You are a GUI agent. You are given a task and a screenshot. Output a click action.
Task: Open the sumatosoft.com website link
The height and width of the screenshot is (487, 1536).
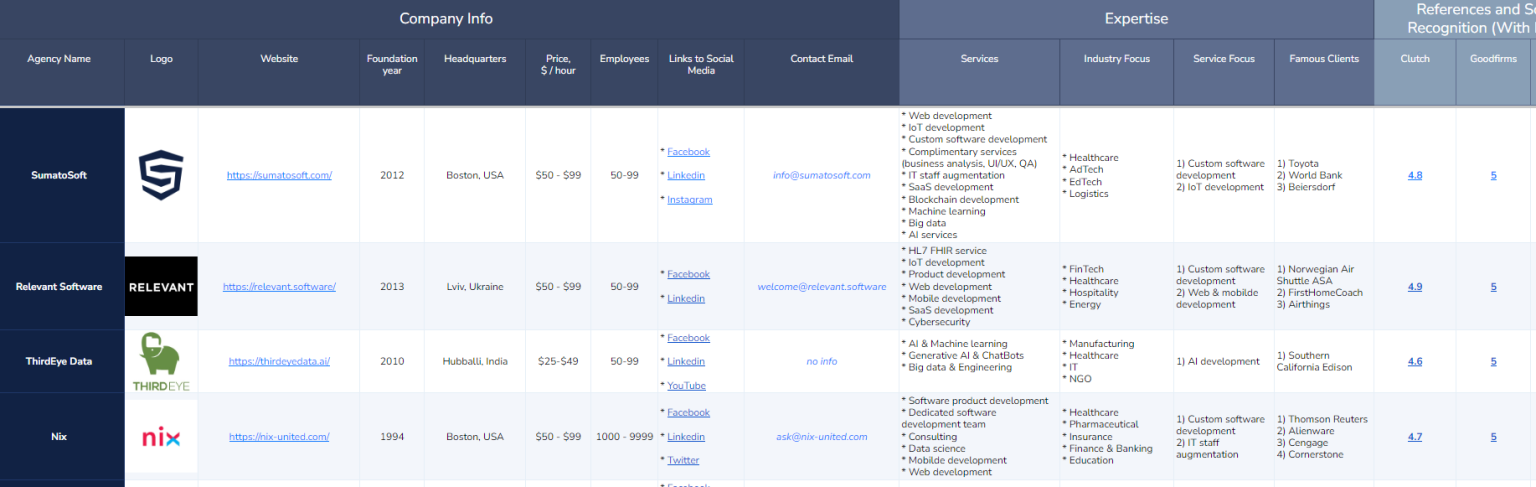click(279, 175)
